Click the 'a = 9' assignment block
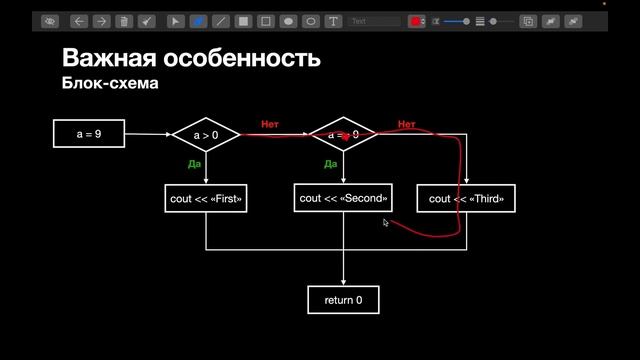This screenshot has height=360, width=640. pos(89,133)
